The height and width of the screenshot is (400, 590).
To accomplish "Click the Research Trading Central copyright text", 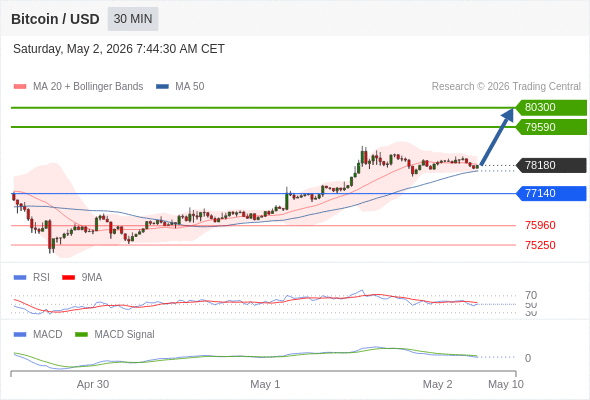I will pyautogui.click(x=506, y=87).
